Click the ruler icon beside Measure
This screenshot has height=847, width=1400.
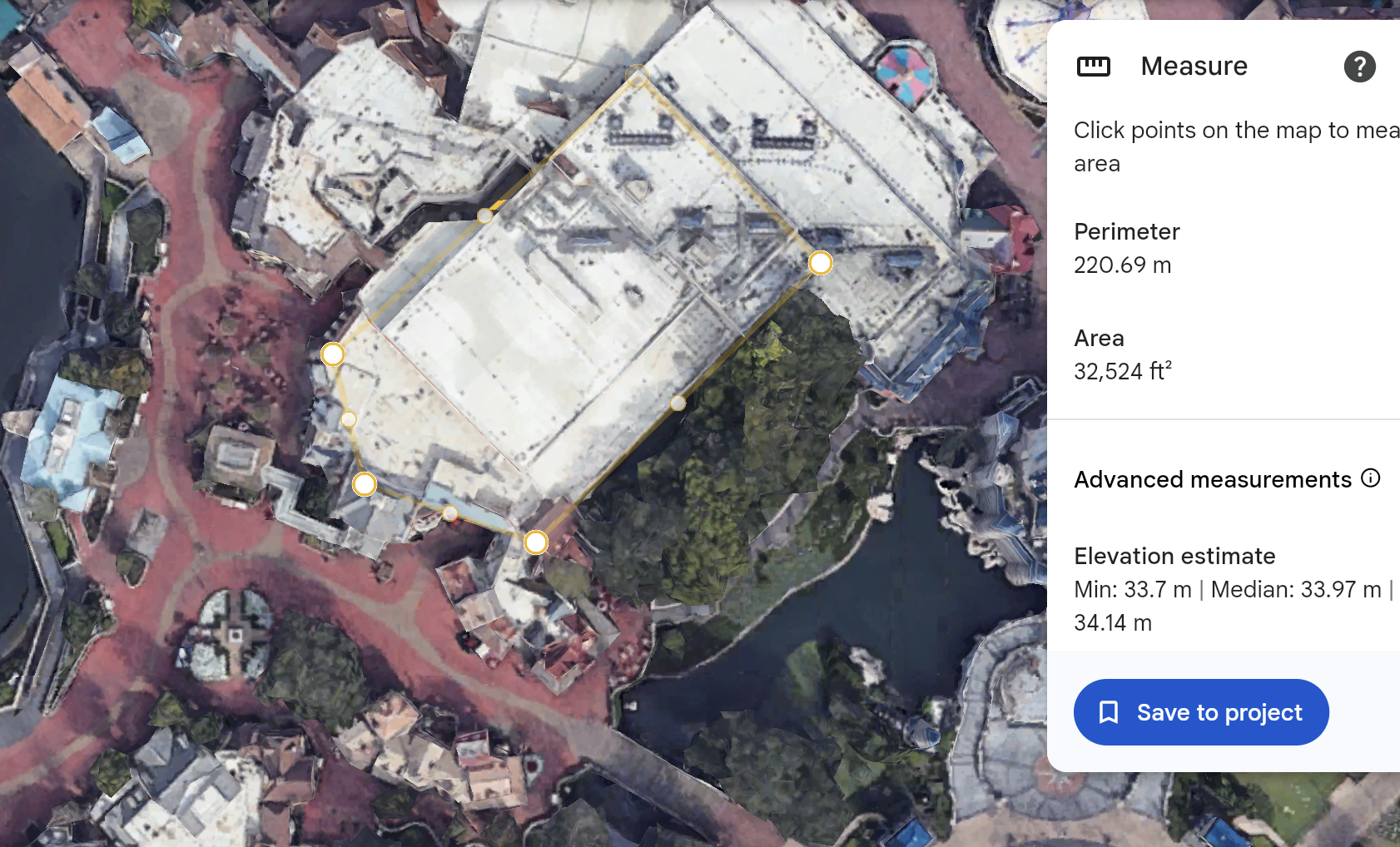click(1094, 67)
